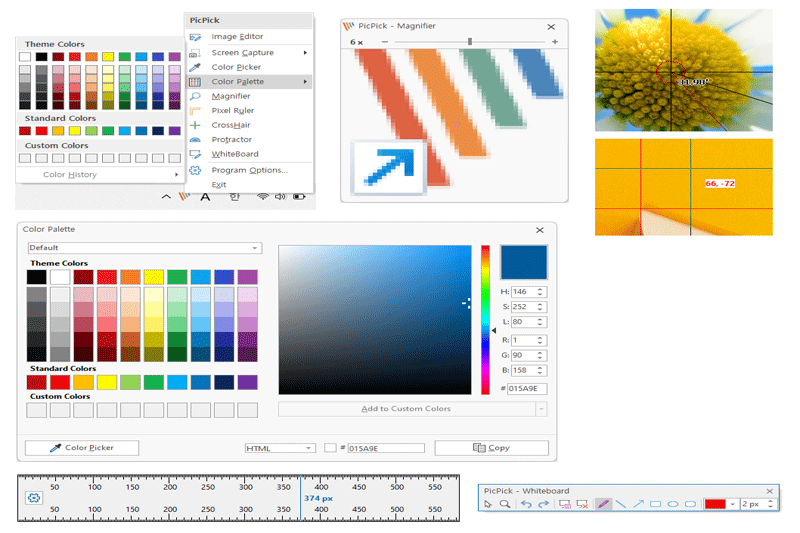The height and width of the screenshot is (533, 800).
Task: Click the magnifier zoom level slider
Action: (470, 41)
